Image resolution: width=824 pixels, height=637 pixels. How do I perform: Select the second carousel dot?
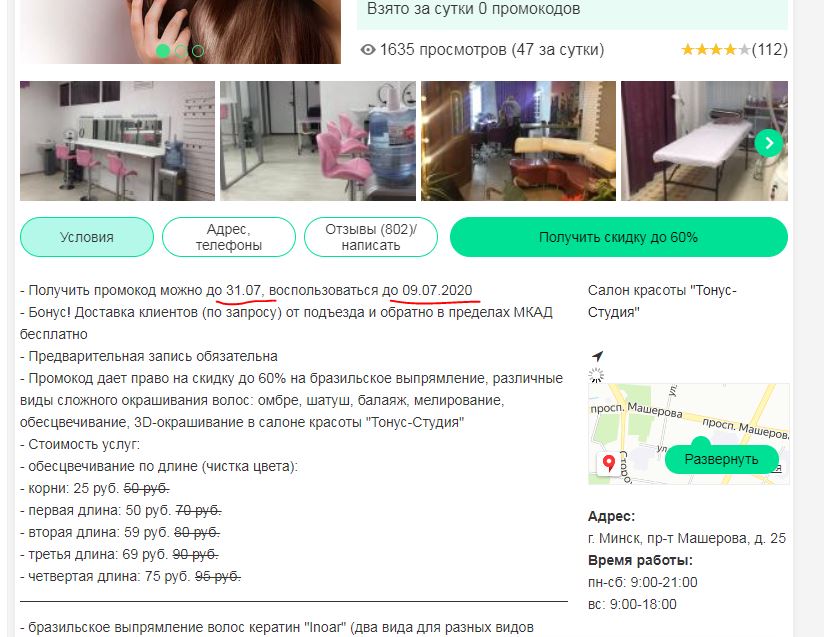click(x=181, y=50)
